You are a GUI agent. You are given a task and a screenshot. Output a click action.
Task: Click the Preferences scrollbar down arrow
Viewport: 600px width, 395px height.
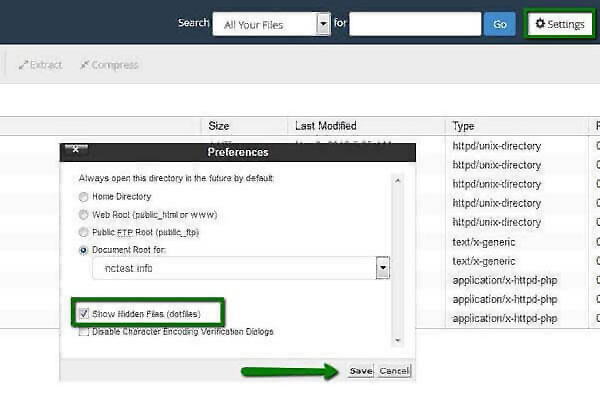click(398, 340)
